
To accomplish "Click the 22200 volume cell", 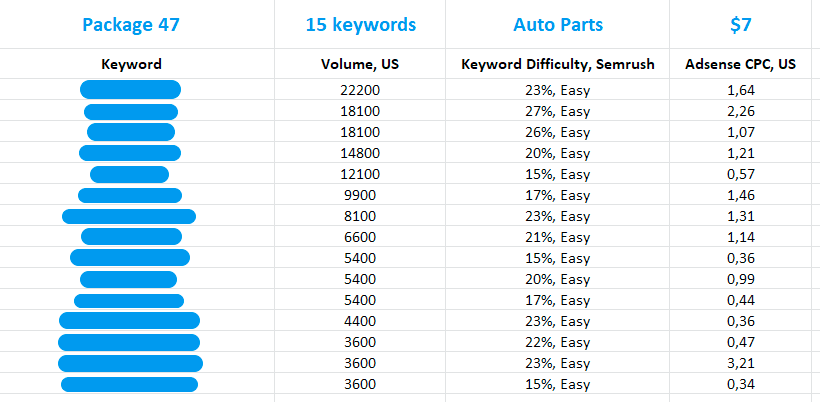I will [x=360, y=90].
